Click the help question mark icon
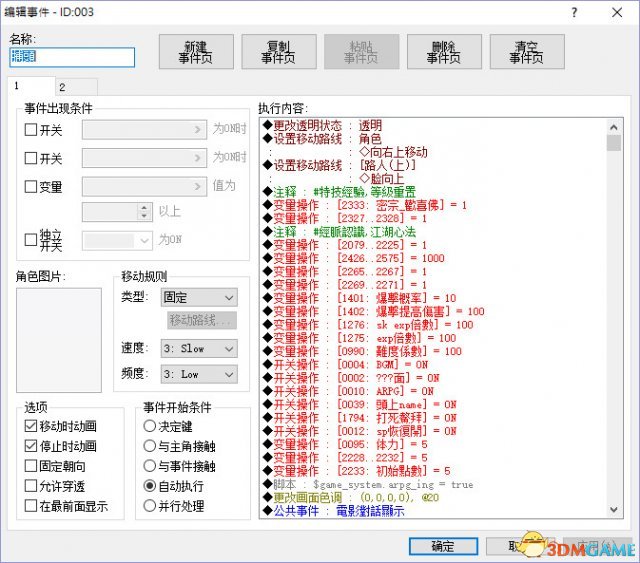Screen dimensions: 640x563 coord(573,11)
